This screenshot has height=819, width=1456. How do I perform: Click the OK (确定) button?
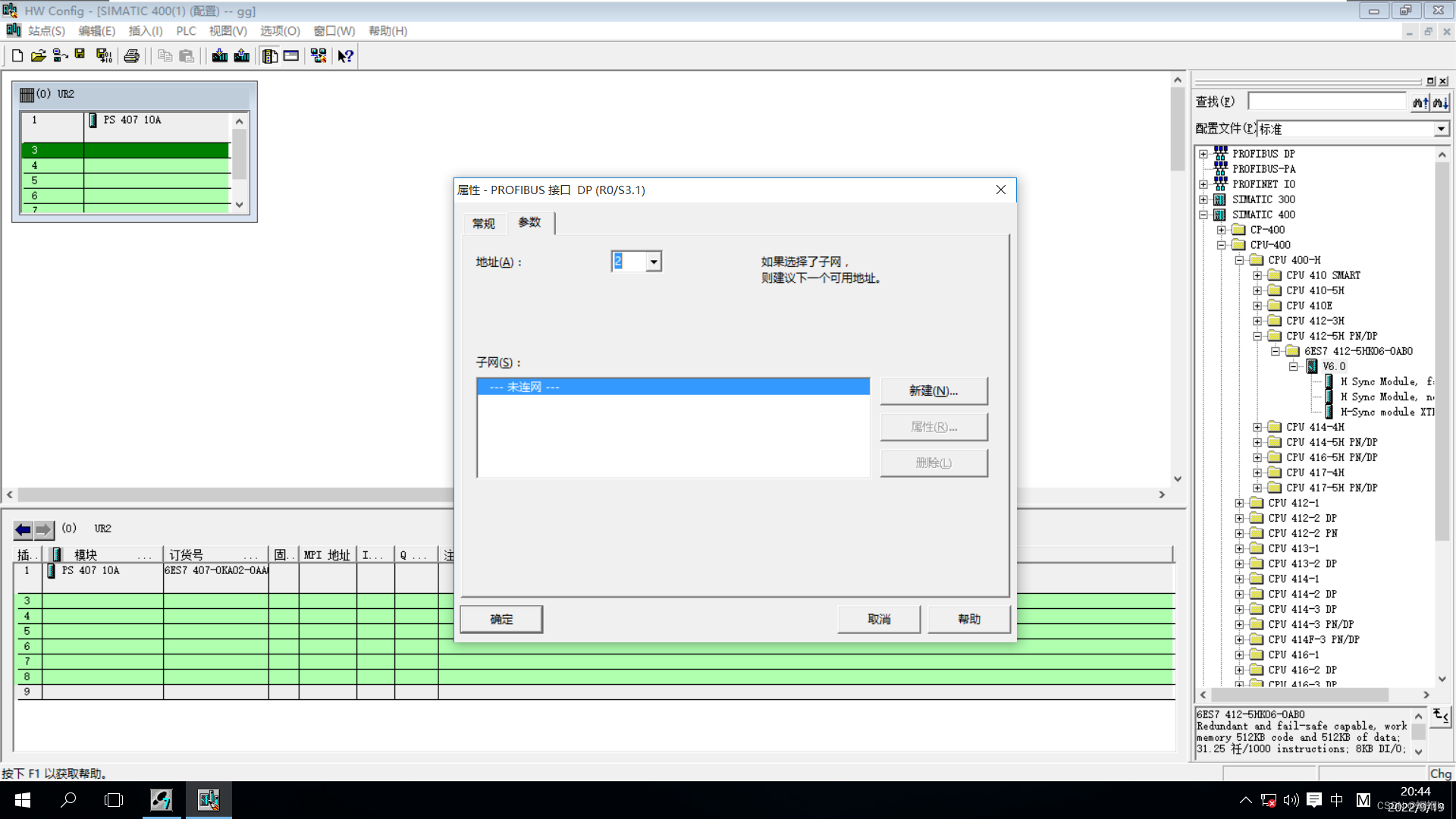pyautogui.click(x=501, y=620)
